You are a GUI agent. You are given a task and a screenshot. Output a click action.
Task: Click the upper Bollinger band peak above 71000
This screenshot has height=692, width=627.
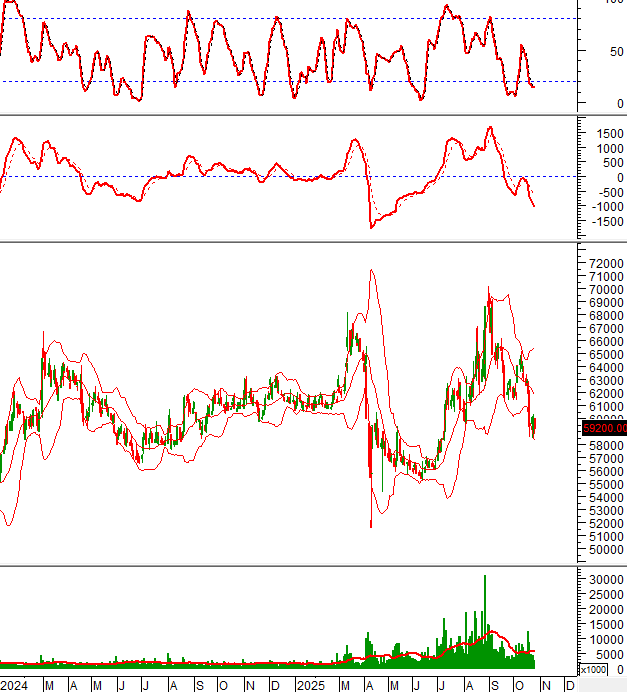coord(371,270)
